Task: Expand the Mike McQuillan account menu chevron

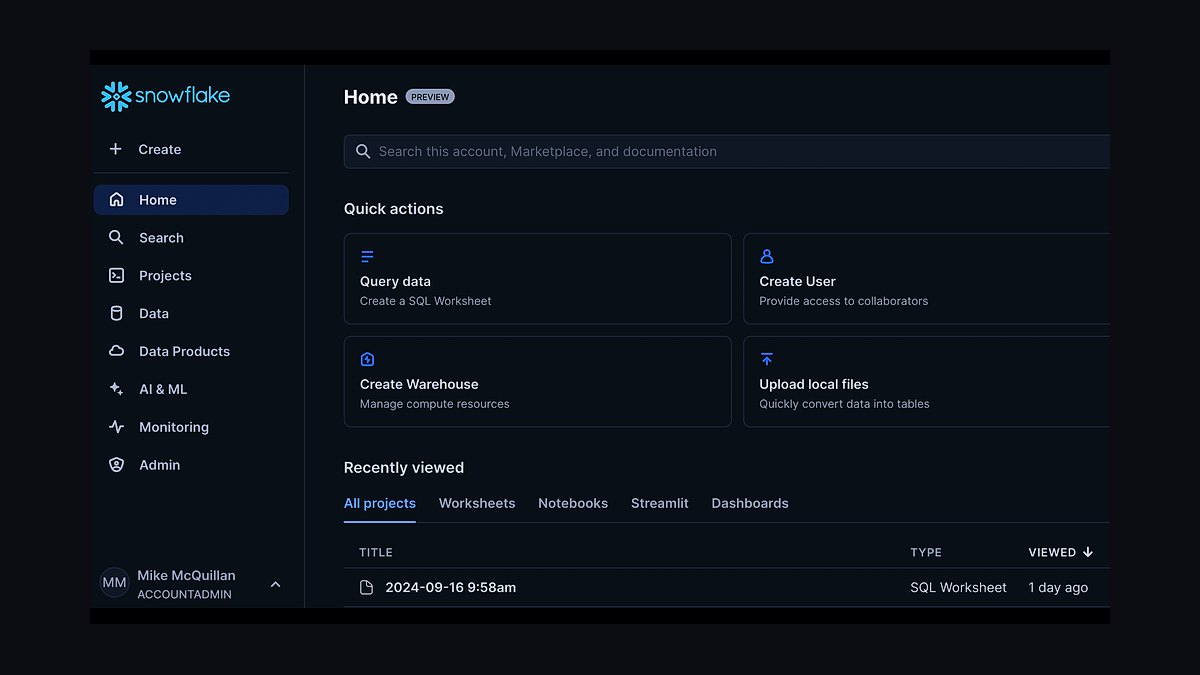Action: [x=276, y=584]
